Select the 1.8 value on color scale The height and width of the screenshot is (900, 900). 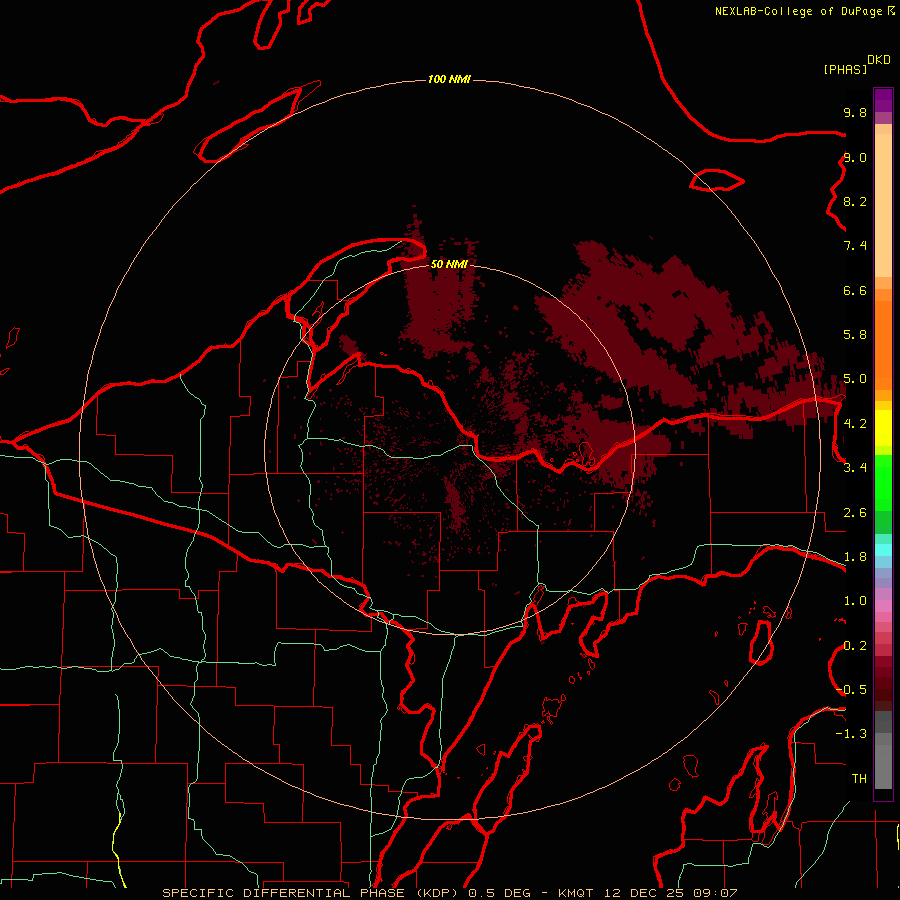click(x=855, y=557)
